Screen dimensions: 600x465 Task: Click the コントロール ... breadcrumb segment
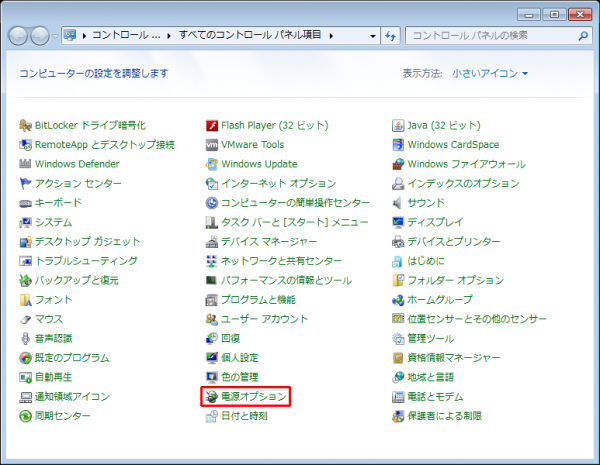(x=126, y=35)
